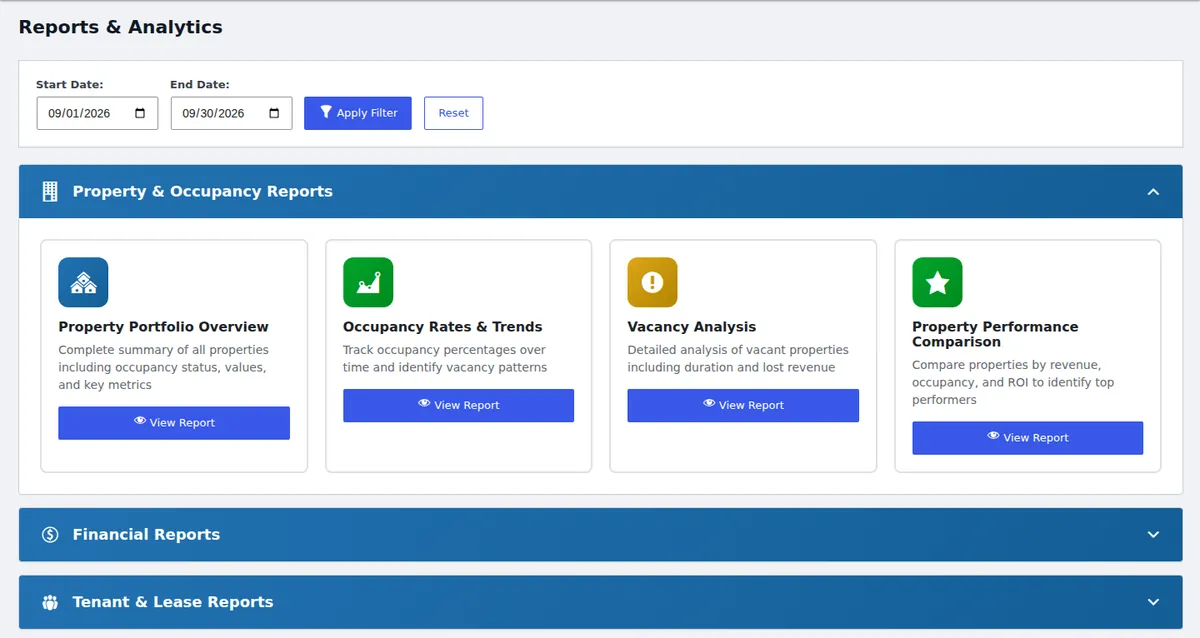The width and height of the screenshot is (1200, 638).
Task: Reset the date filter
Action: point(453,113)
